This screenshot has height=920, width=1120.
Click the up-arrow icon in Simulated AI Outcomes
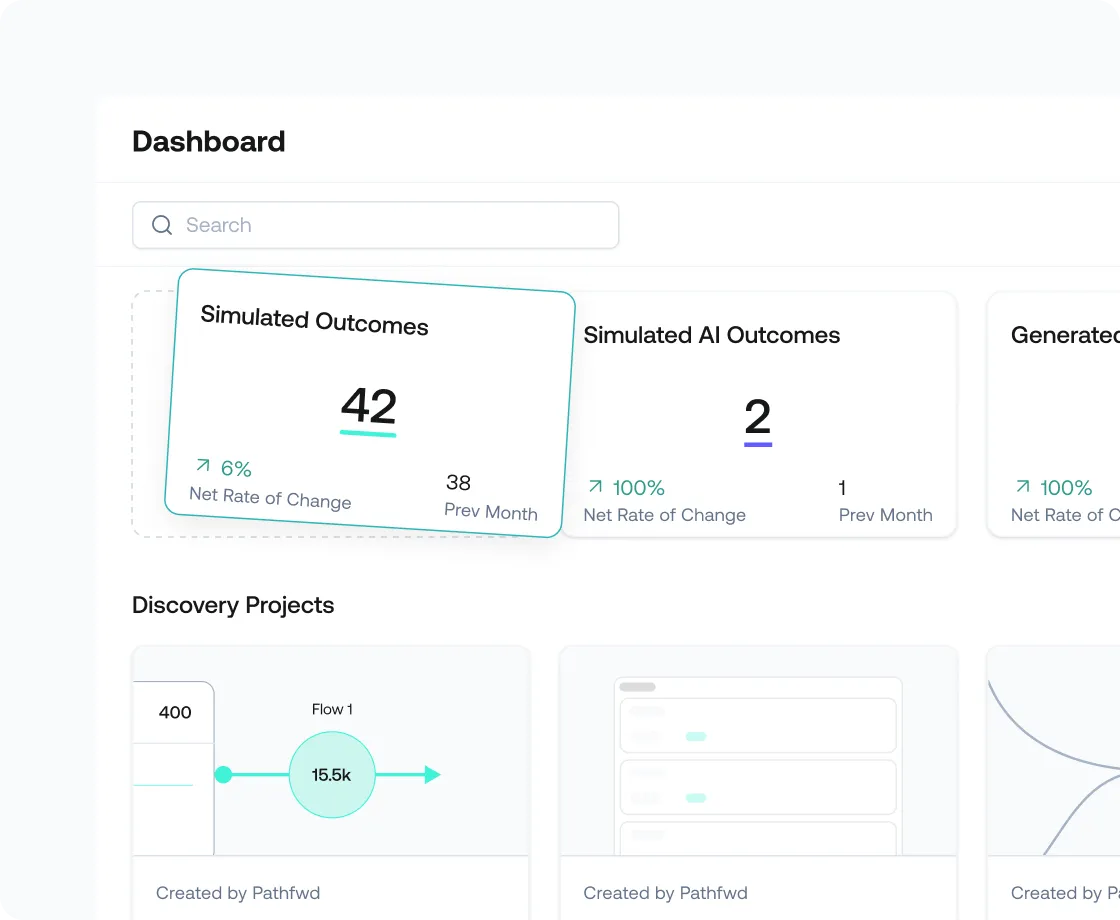[595, 486]
